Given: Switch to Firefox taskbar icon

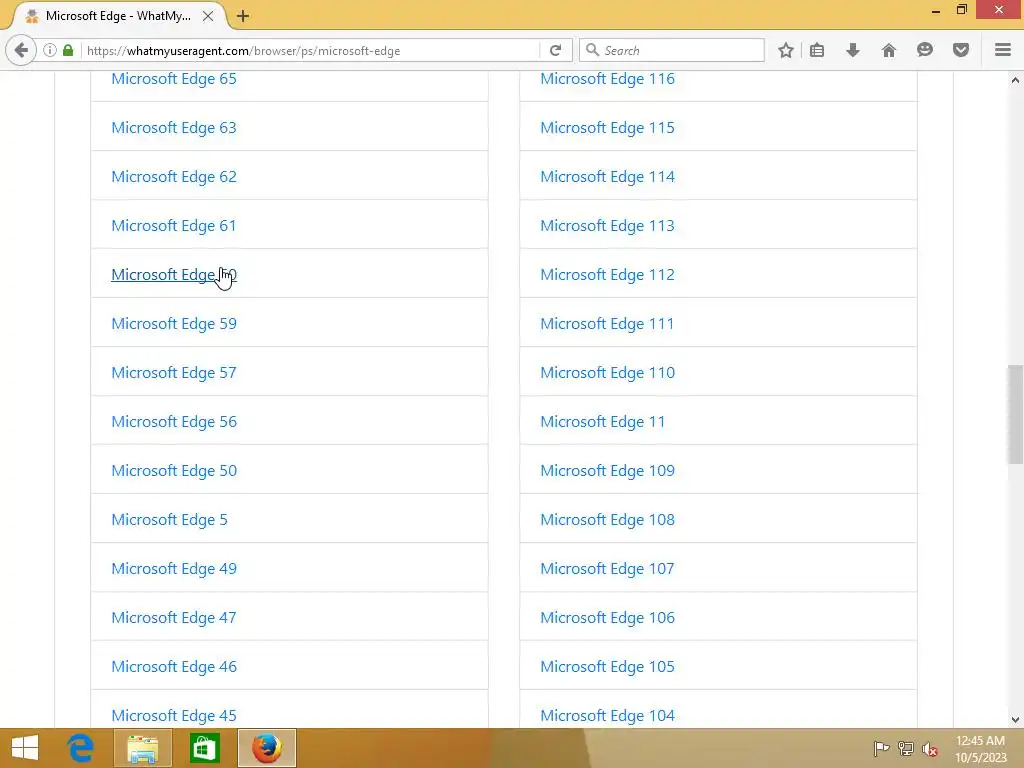Looking at the screenshot, I should [x=266, y=748].
